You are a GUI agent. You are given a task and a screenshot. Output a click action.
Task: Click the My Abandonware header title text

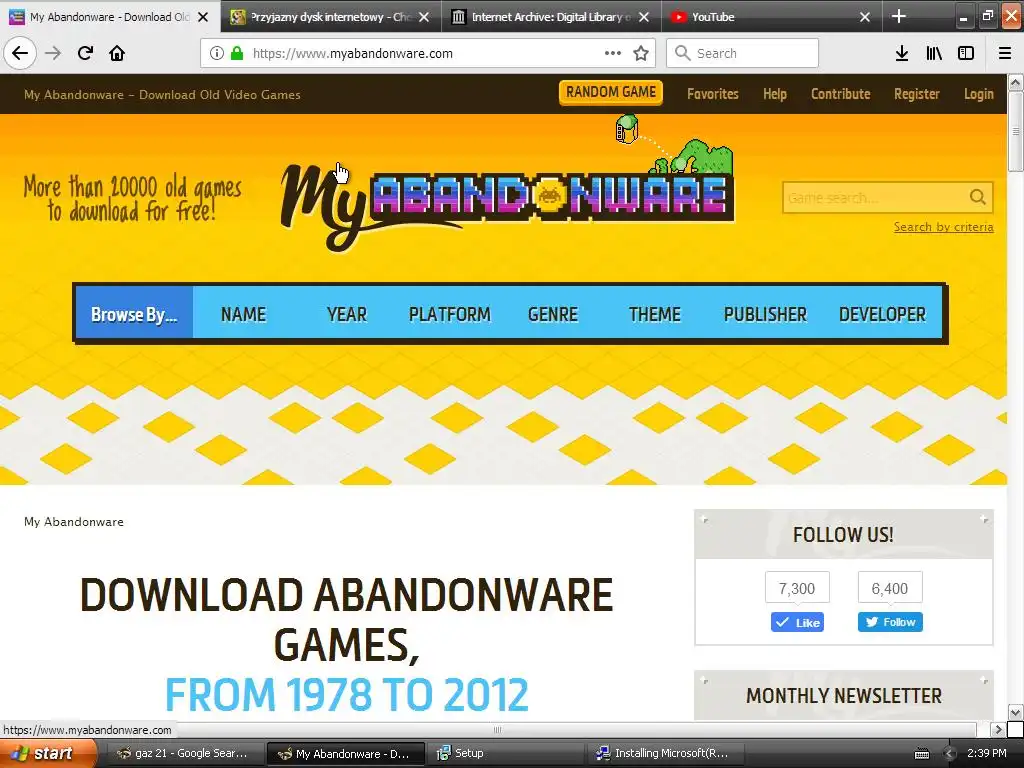[162, 95]
